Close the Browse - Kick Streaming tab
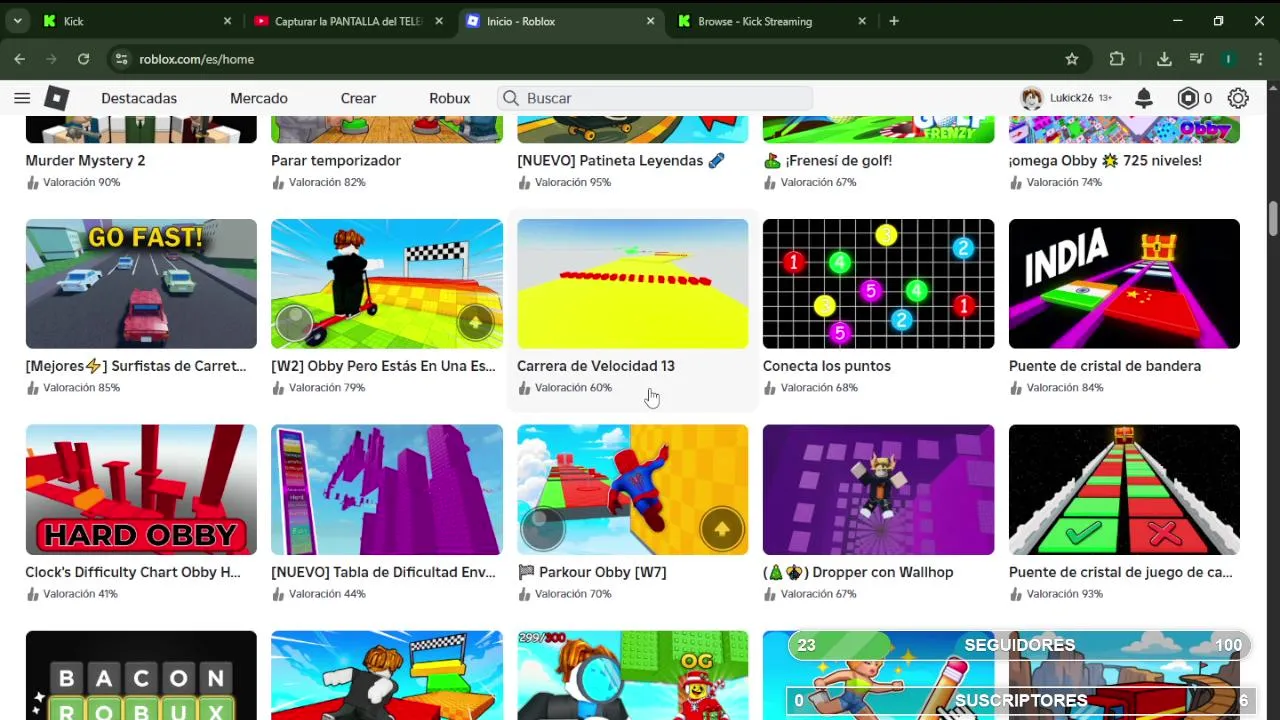Viewport: 1280px width, 720px height. [x=863, y=21]
